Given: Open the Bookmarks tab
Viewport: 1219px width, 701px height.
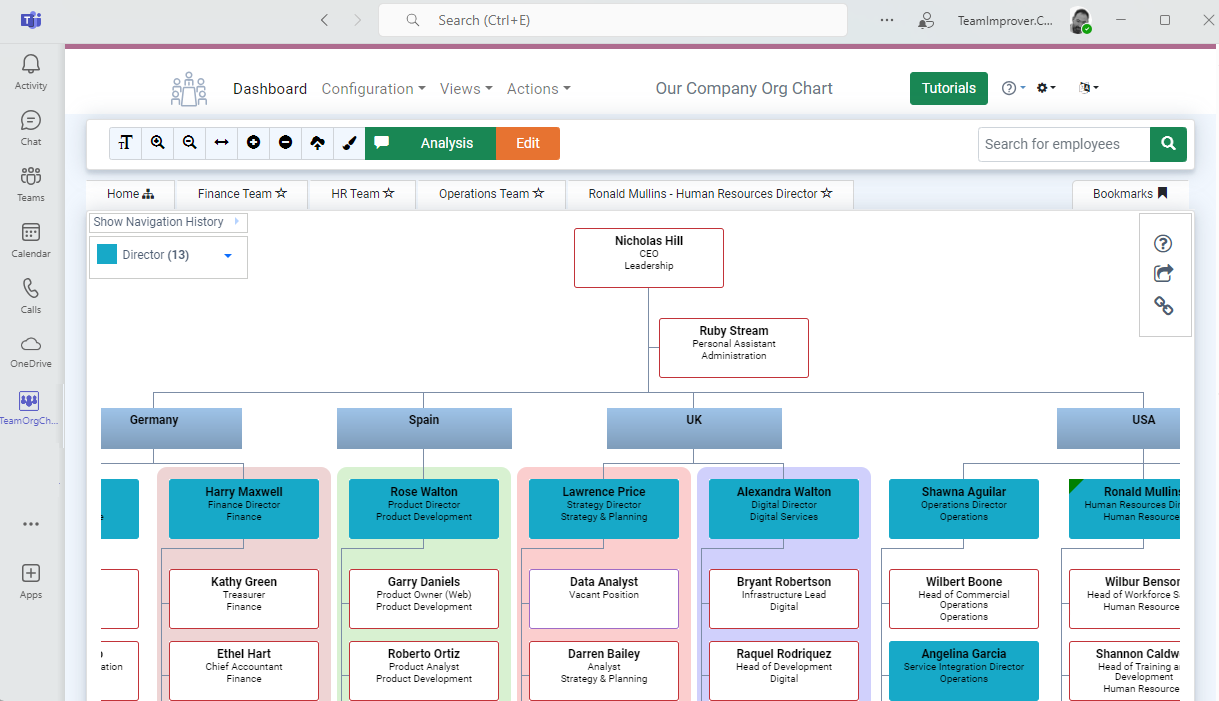Looking at the screenshot, I should click(x=1130, y=194).
